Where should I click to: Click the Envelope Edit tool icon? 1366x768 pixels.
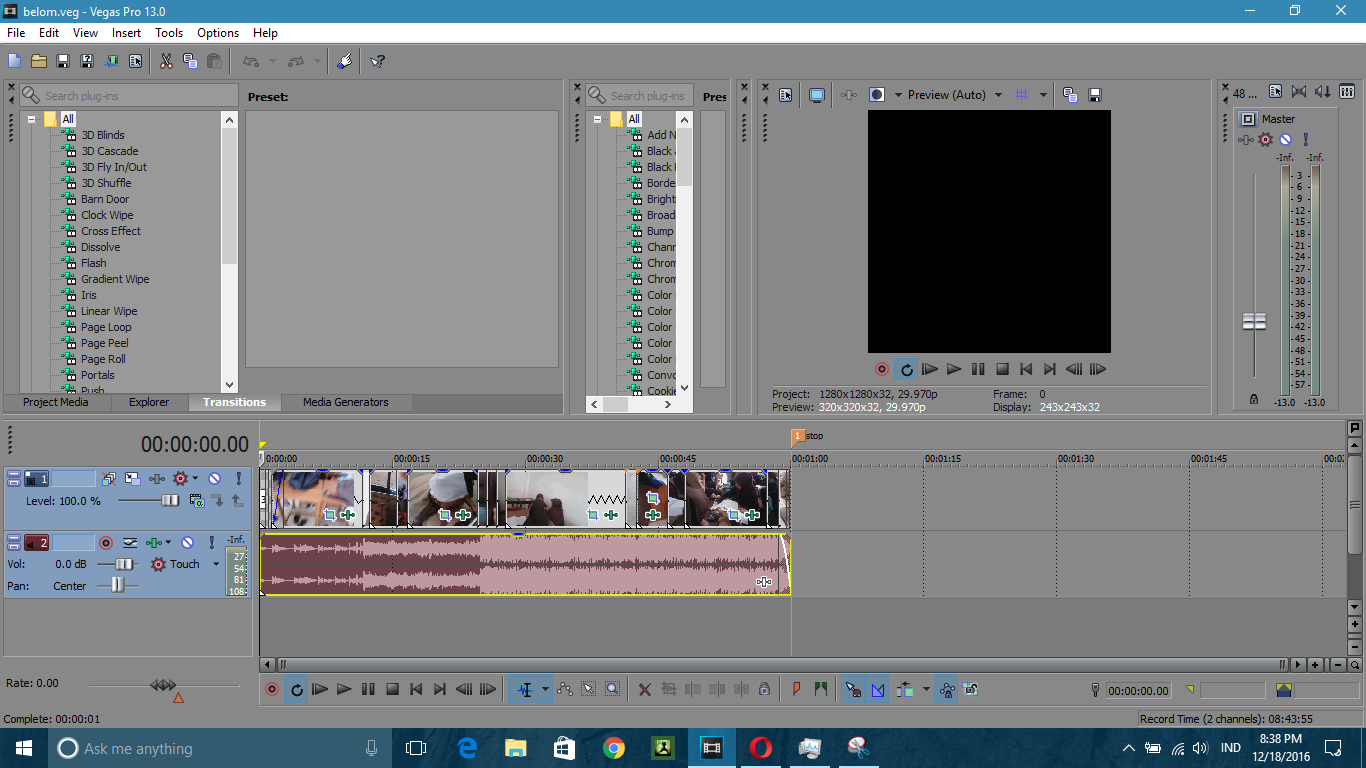point(564,689)
